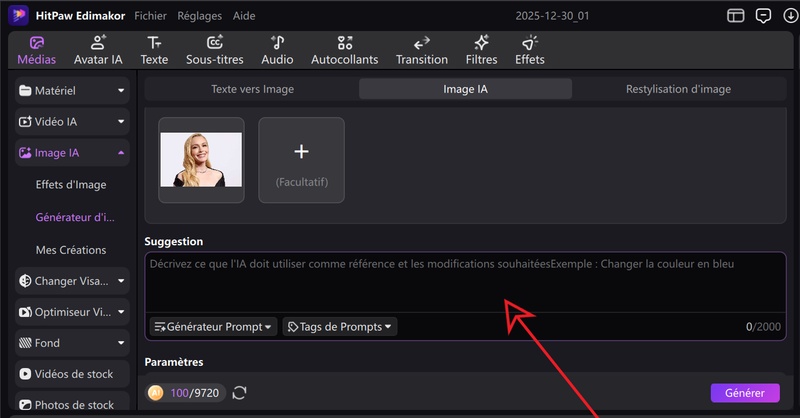Click the layout panel icon in title bar
The image size is (800, 418).
pos(735,16)
